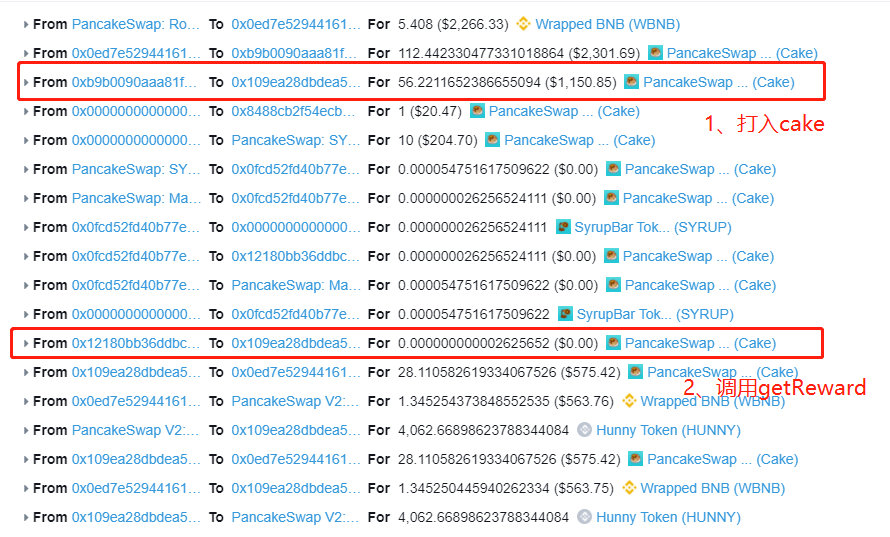
Task: Expand the row from 0x12180bb36ddbc…
Action: click(26, 343)
